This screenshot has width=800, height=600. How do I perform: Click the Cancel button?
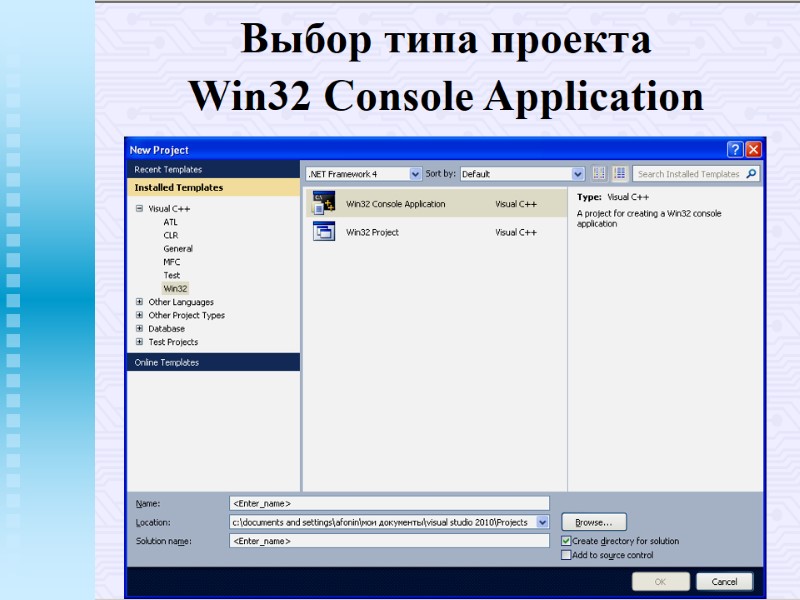(724, 581)
